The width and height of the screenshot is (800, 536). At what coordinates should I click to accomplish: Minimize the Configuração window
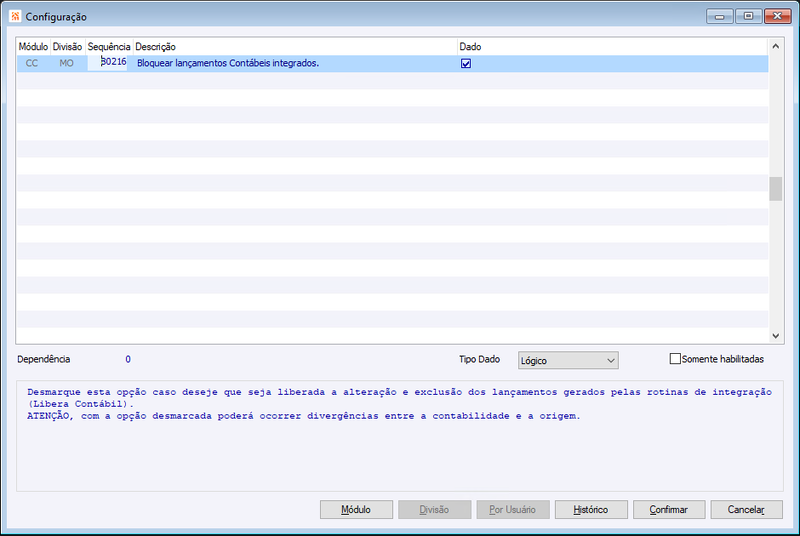pos(720,16)
